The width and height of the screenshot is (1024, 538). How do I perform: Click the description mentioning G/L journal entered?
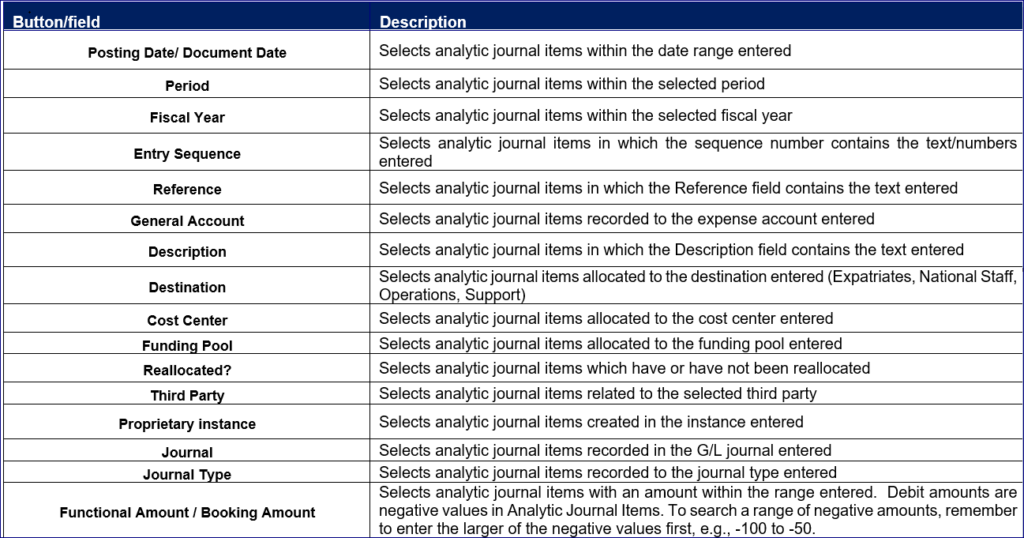pyautogui.click(x=605, y=450)
